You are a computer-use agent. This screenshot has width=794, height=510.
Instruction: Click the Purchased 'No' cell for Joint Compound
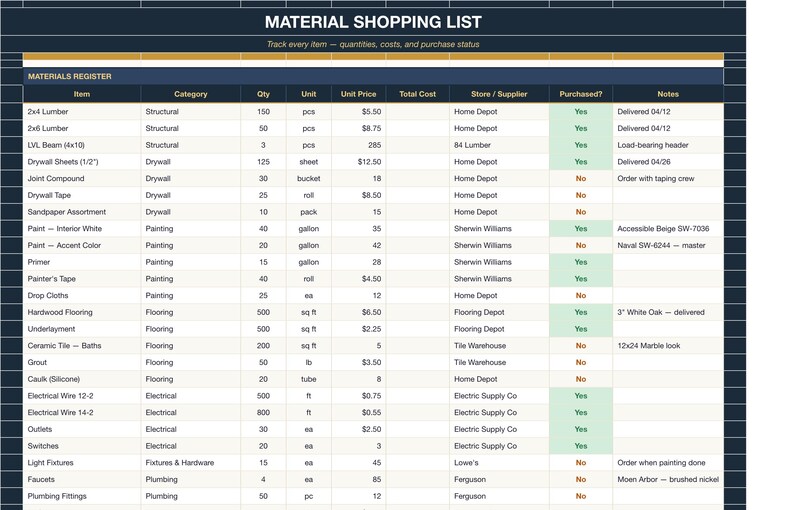pos(581,178)
